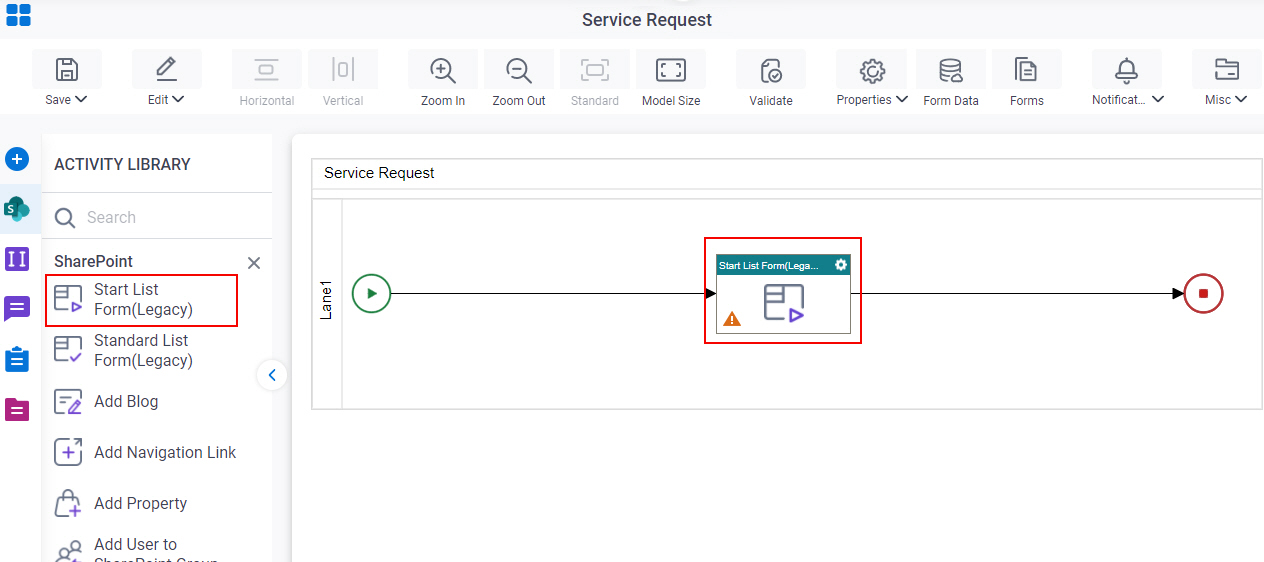Select the magenta folder sidebar icon
This screenshot has width=1264, height=562.
17,409
